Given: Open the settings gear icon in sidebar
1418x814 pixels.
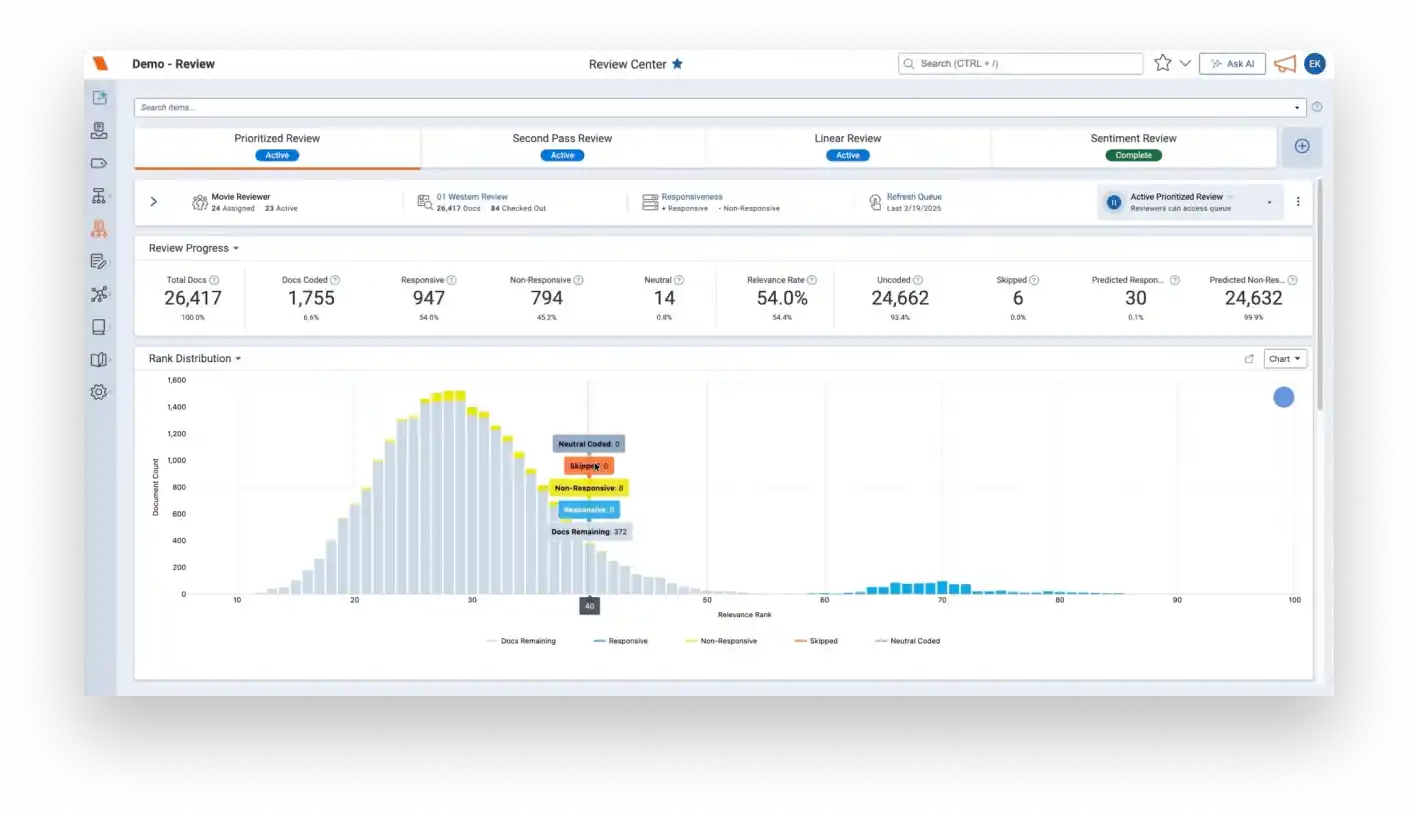Looking at the screenshot, I should click(99, 392).
